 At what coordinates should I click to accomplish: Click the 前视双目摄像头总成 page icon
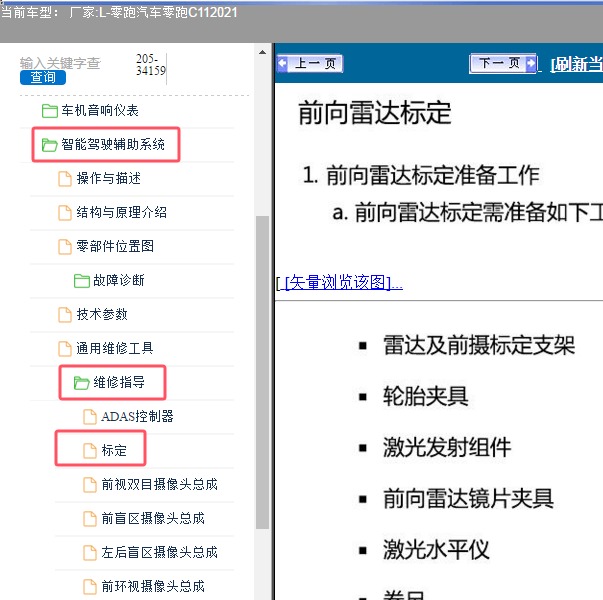[x=90, y=485]
